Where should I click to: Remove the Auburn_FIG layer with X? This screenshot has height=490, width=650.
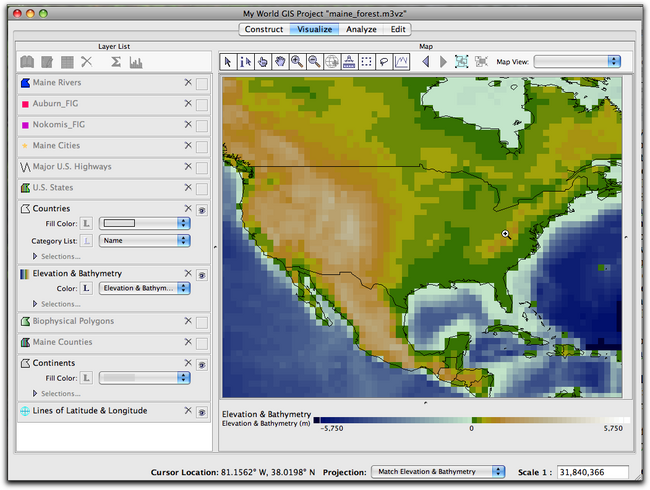coord(187,104)
